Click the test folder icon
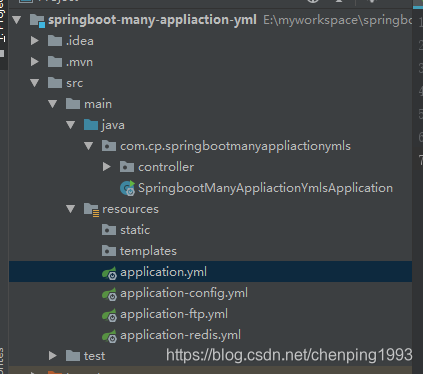423x374 pixels. (x=73, y=356)
